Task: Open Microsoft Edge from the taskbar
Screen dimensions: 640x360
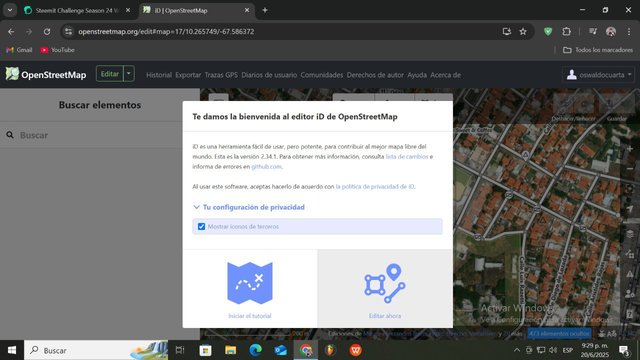Action: pyautogui.click(x=256, y=350)
